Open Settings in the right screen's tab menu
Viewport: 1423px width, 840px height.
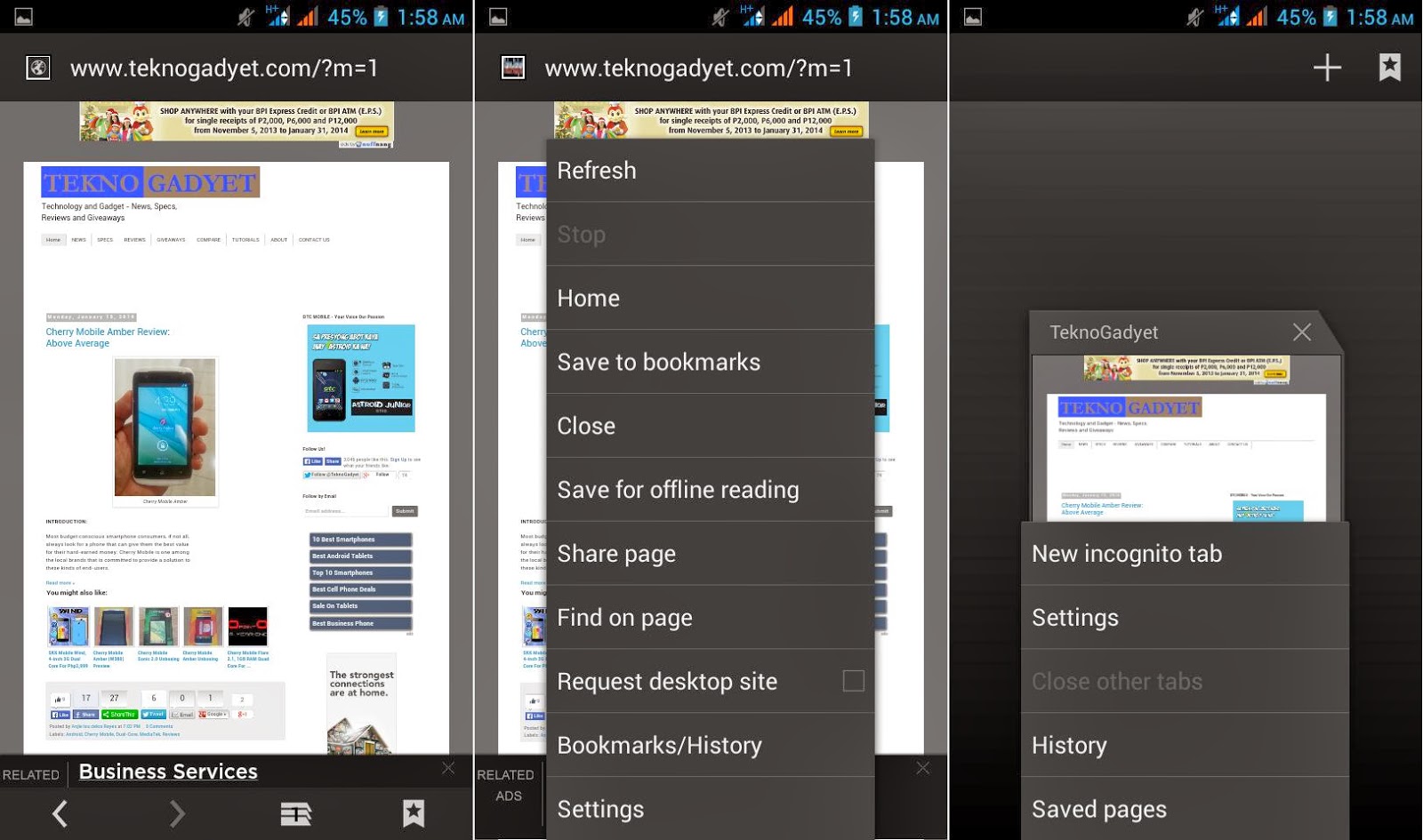coord(1185,617)
